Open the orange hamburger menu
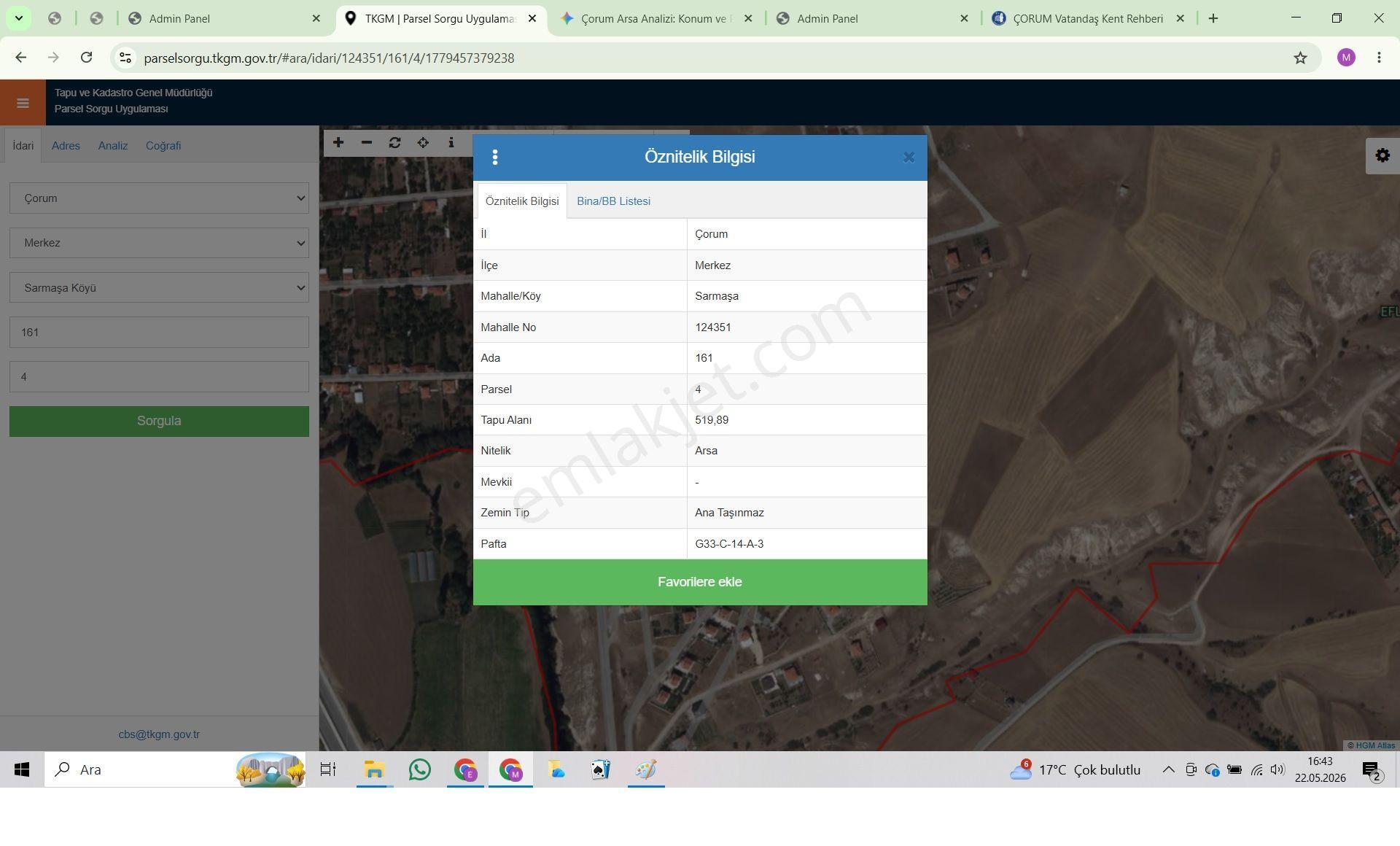Image resolution: width=1400 pixels, height=846 pixels. (x=23, y=103)
